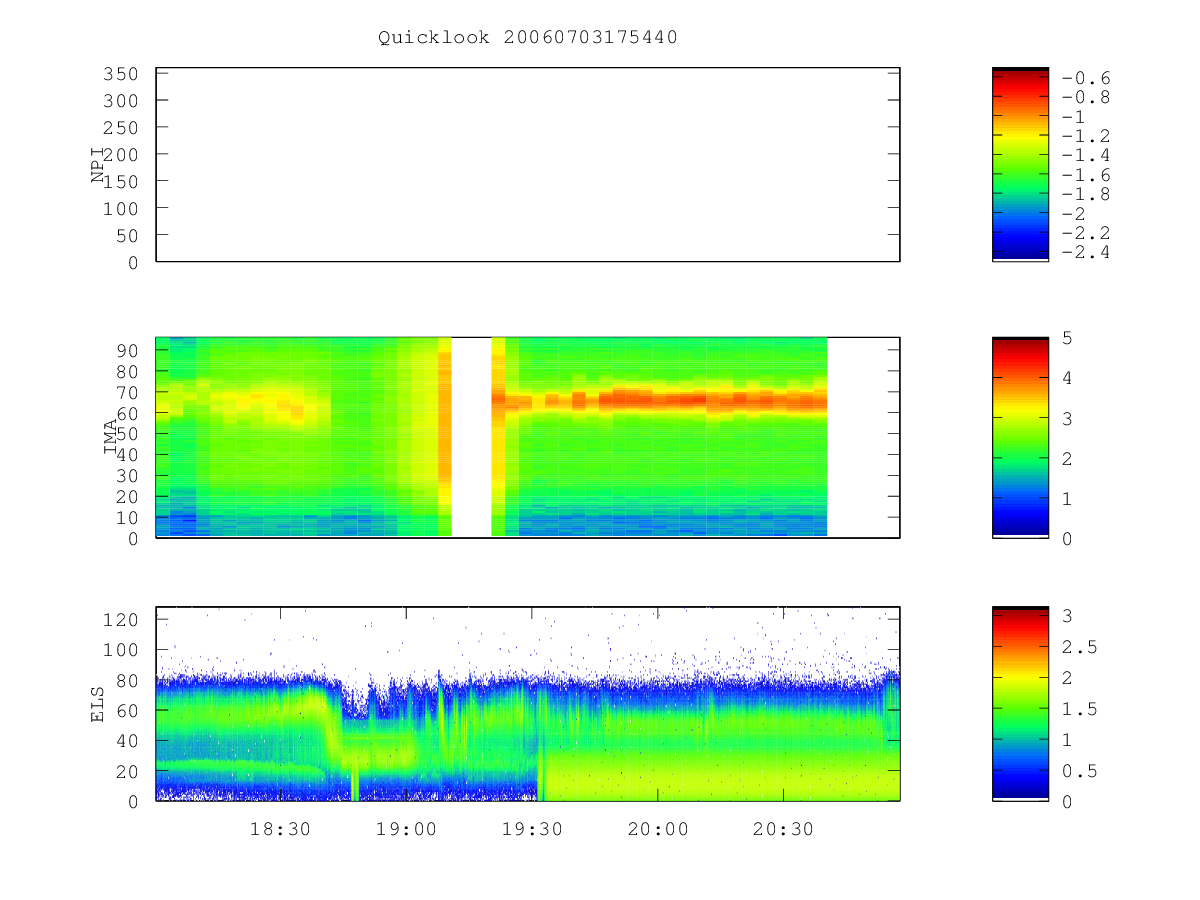This screenshot has height=900, width=1200.
Task: Click the IMA spectrogram panel
Action: point(528,438)
